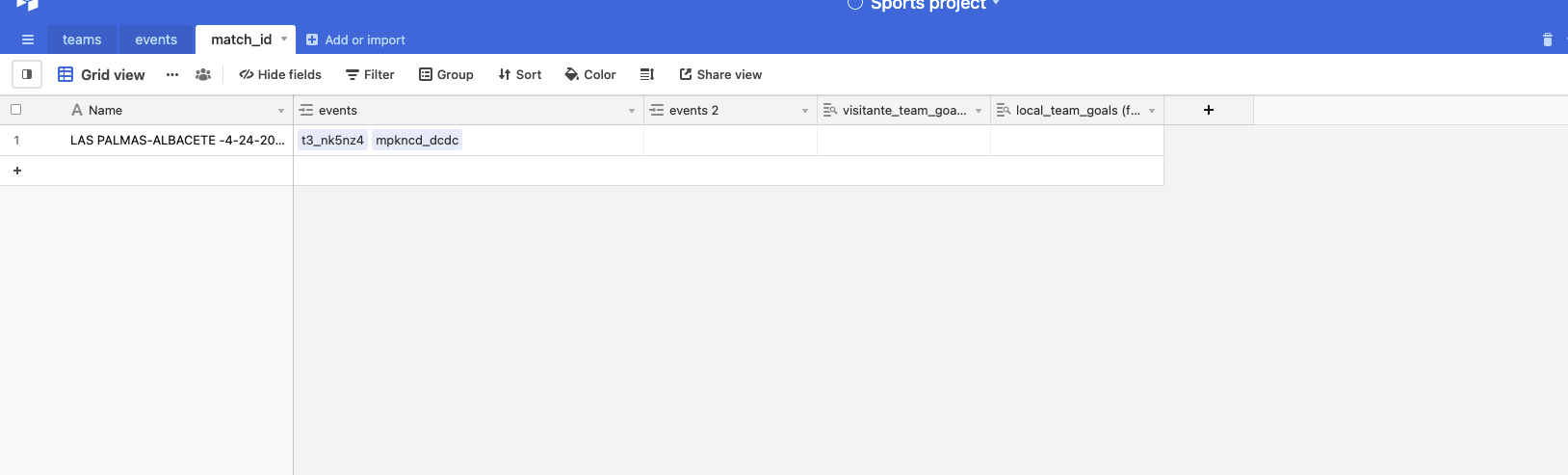Screen dimensions: 1568x475
Task: Toggle the views sidebar panel
Action: point(27,74)
